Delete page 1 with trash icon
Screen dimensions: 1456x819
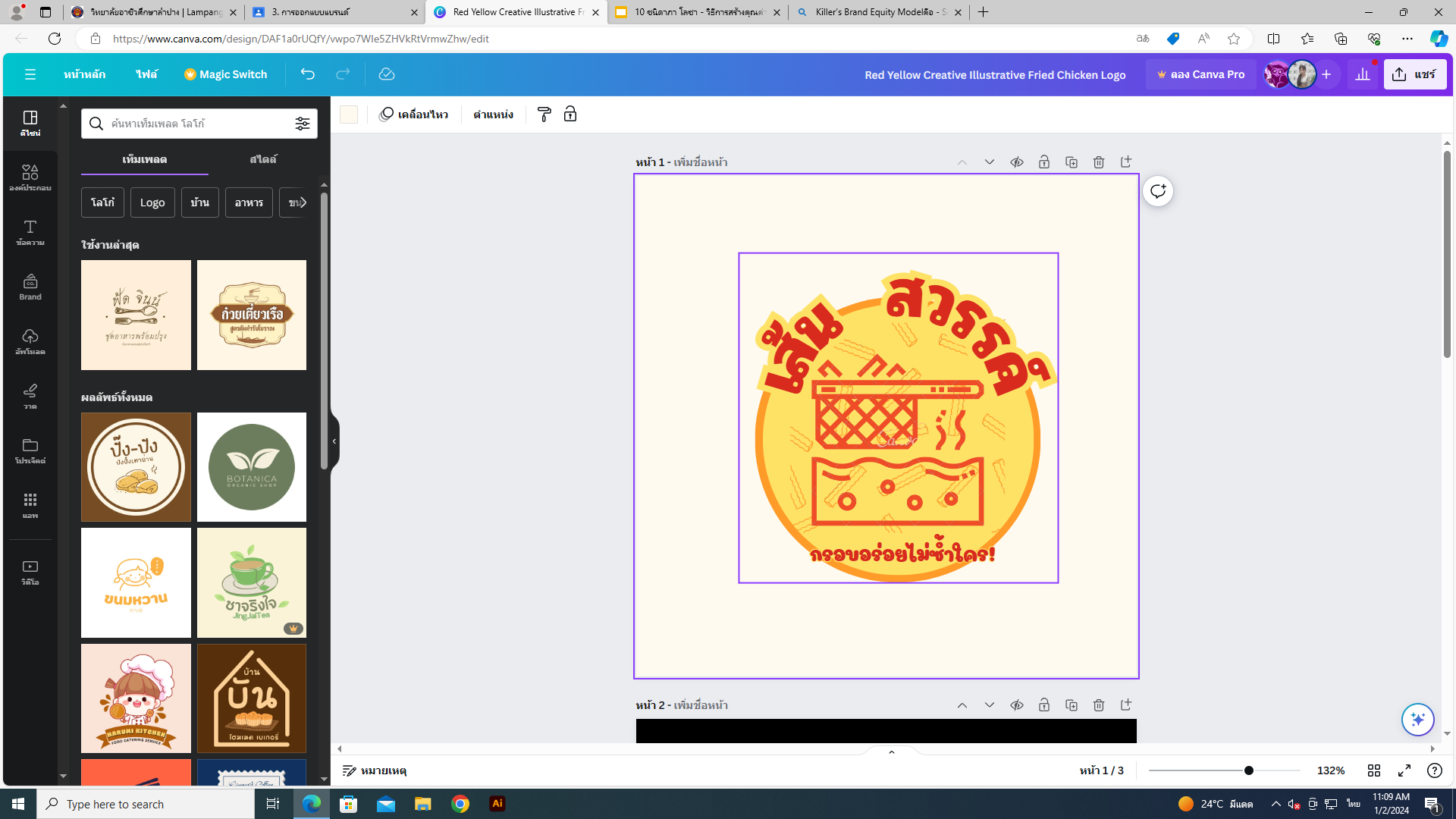click(x=1098, y=162)
